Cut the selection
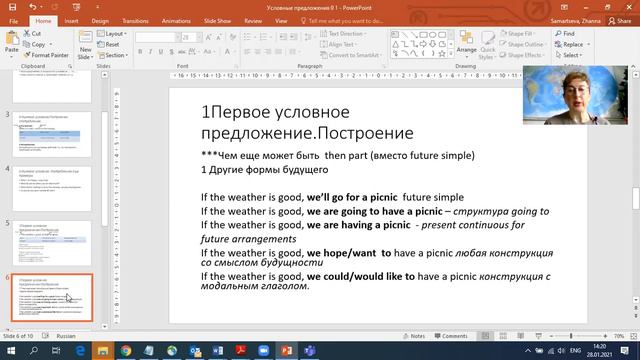Screen dimensions: 640x360 32,33
